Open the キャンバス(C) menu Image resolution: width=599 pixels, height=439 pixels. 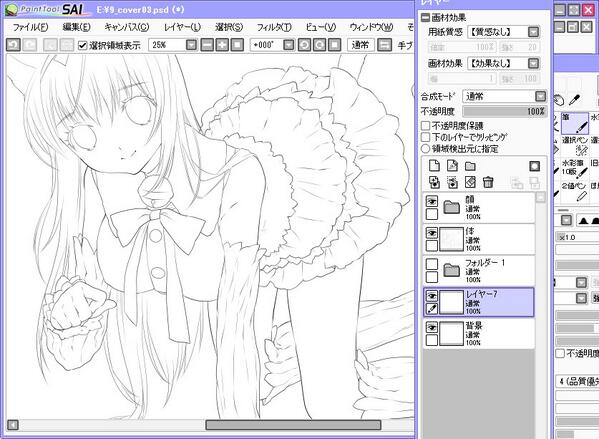[126, 28]
